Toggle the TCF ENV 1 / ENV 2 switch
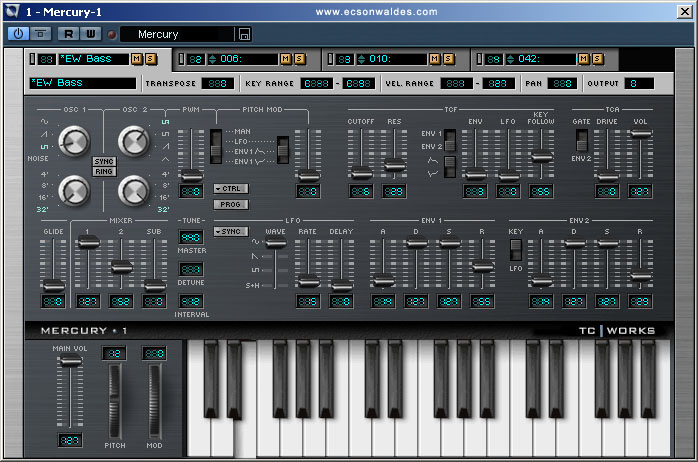The height and width of the screenshot is (462, 698). click(x=450, y=140)
